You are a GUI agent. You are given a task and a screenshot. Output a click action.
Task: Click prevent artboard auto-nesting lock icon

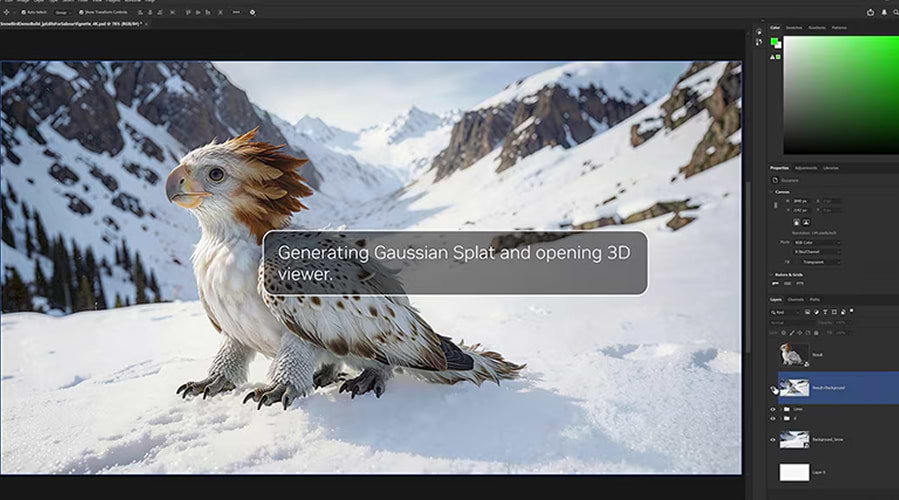(808, 333)
